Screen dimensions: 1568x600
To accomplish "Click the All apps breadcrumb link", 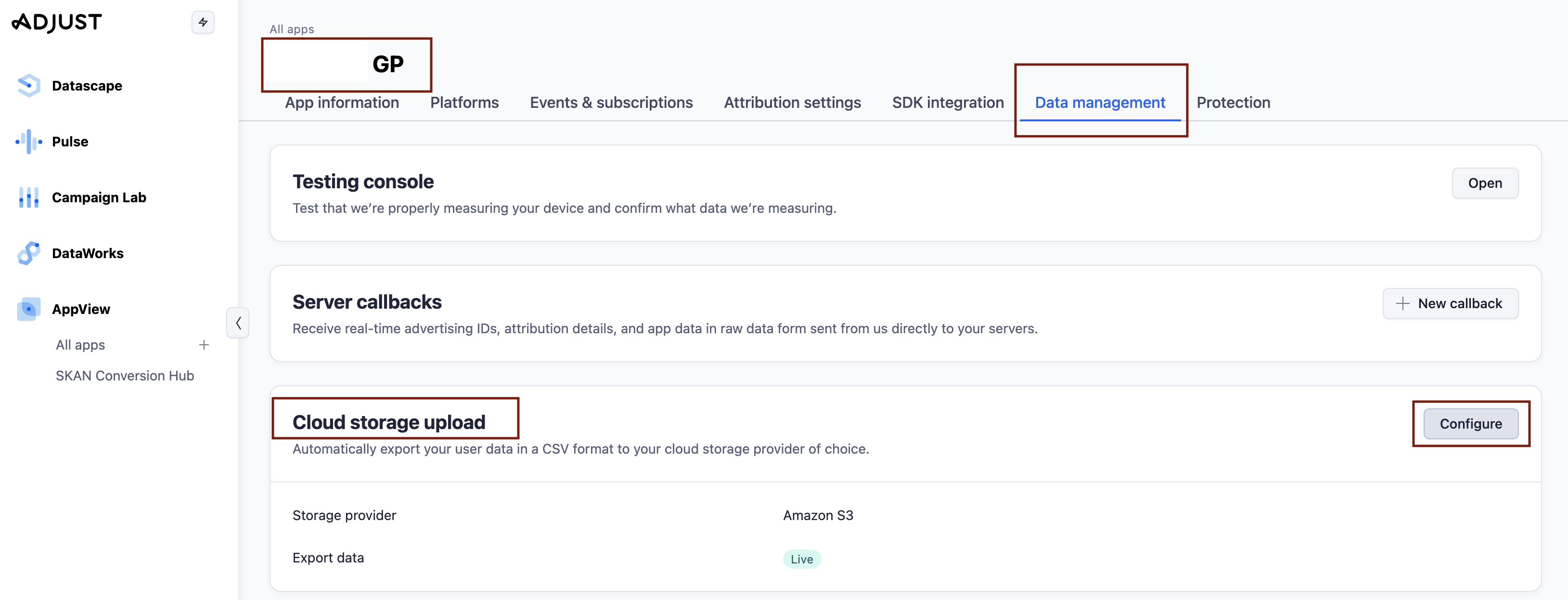I will tap(292, 29).
